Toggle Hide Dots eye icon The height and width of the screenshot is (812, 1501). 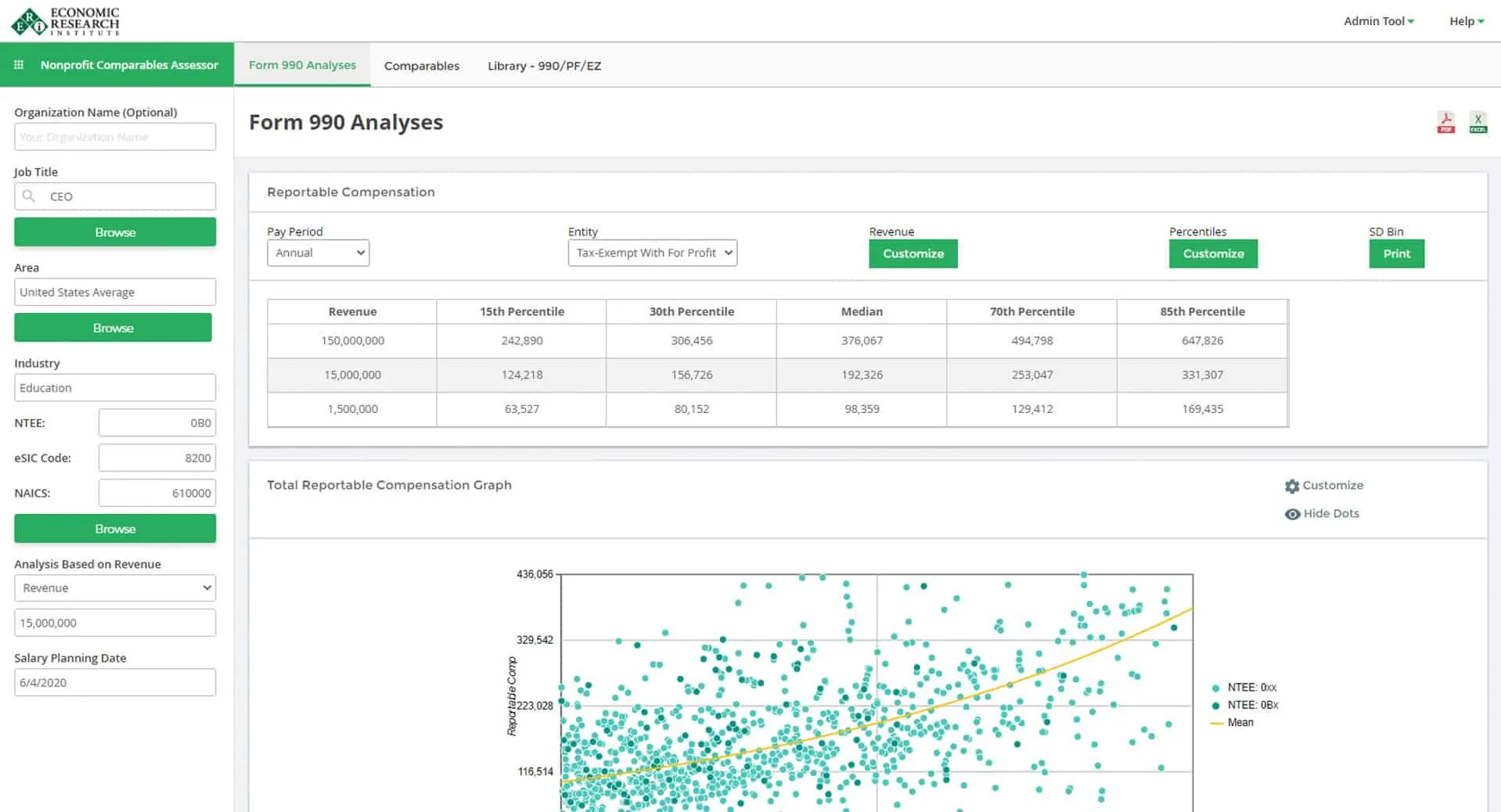click(x=1292, y=514)
